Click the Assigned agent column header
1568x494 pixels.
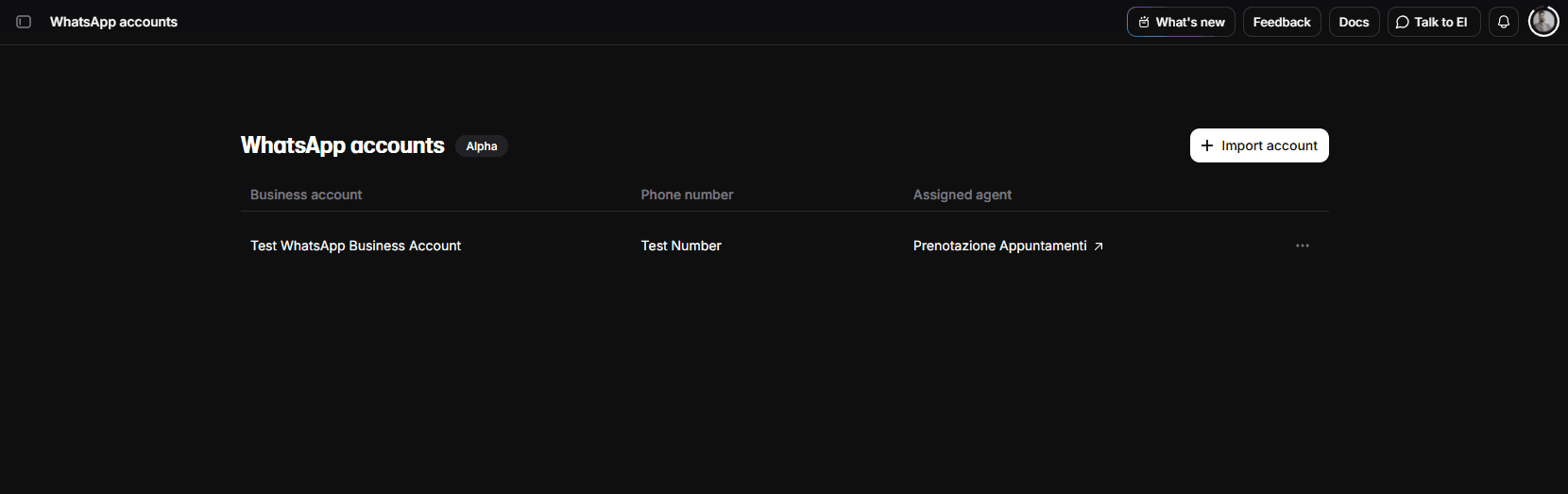click(x=962, y=195)
